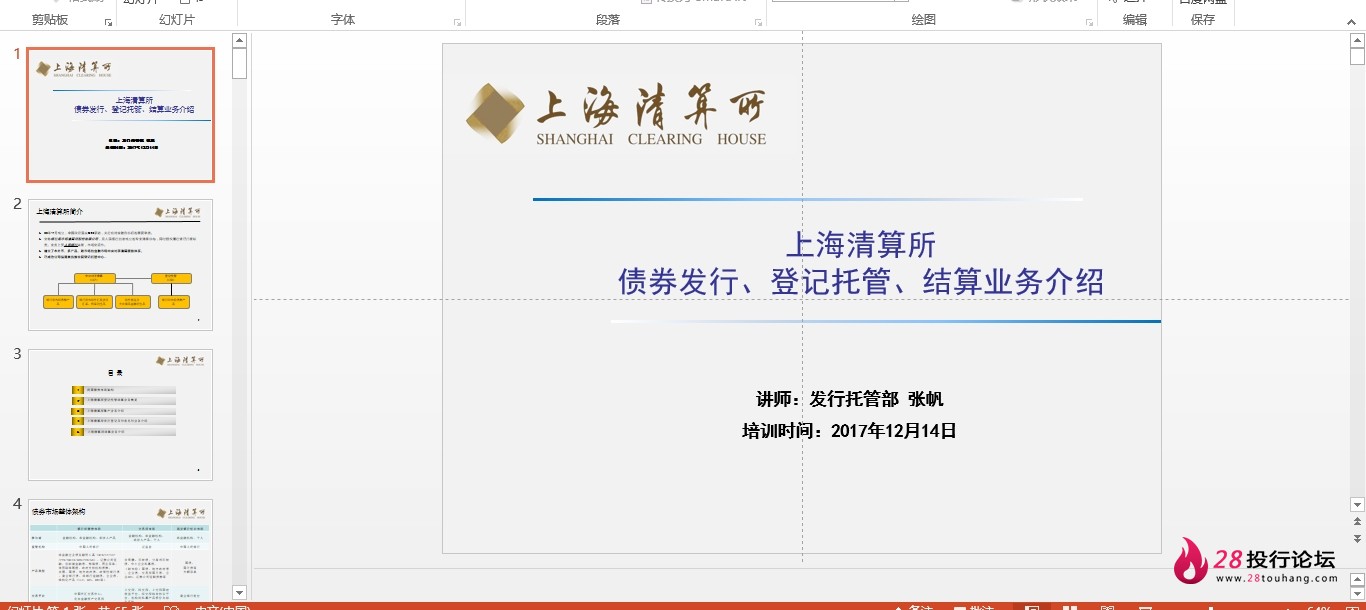Click the text 培训时间：2017年12月14日
The image size is (1366, 610).
(850, 431)
